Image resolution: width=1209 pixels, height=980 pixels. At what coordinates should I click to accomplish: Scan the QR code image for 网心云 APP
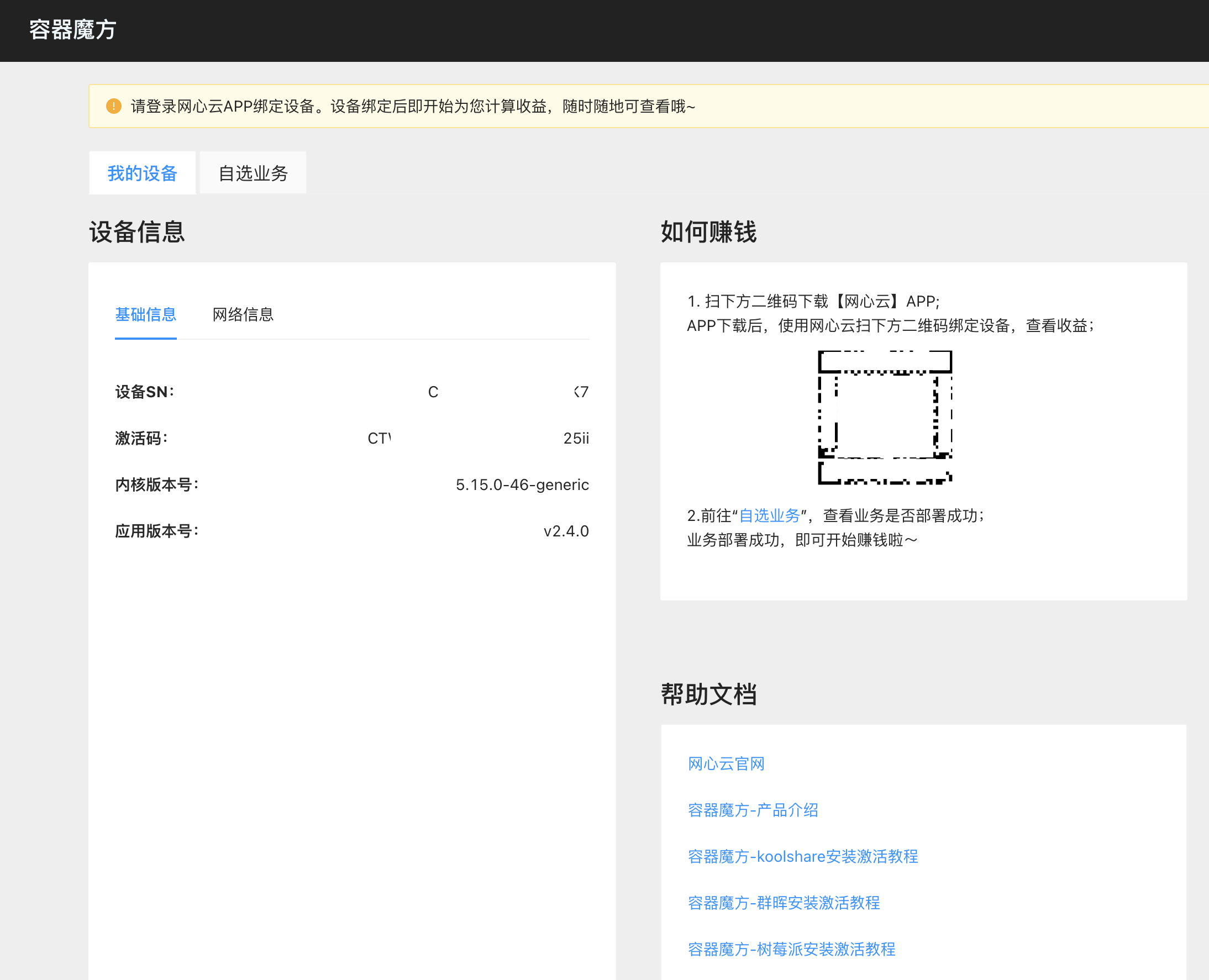tap(884, 418)
